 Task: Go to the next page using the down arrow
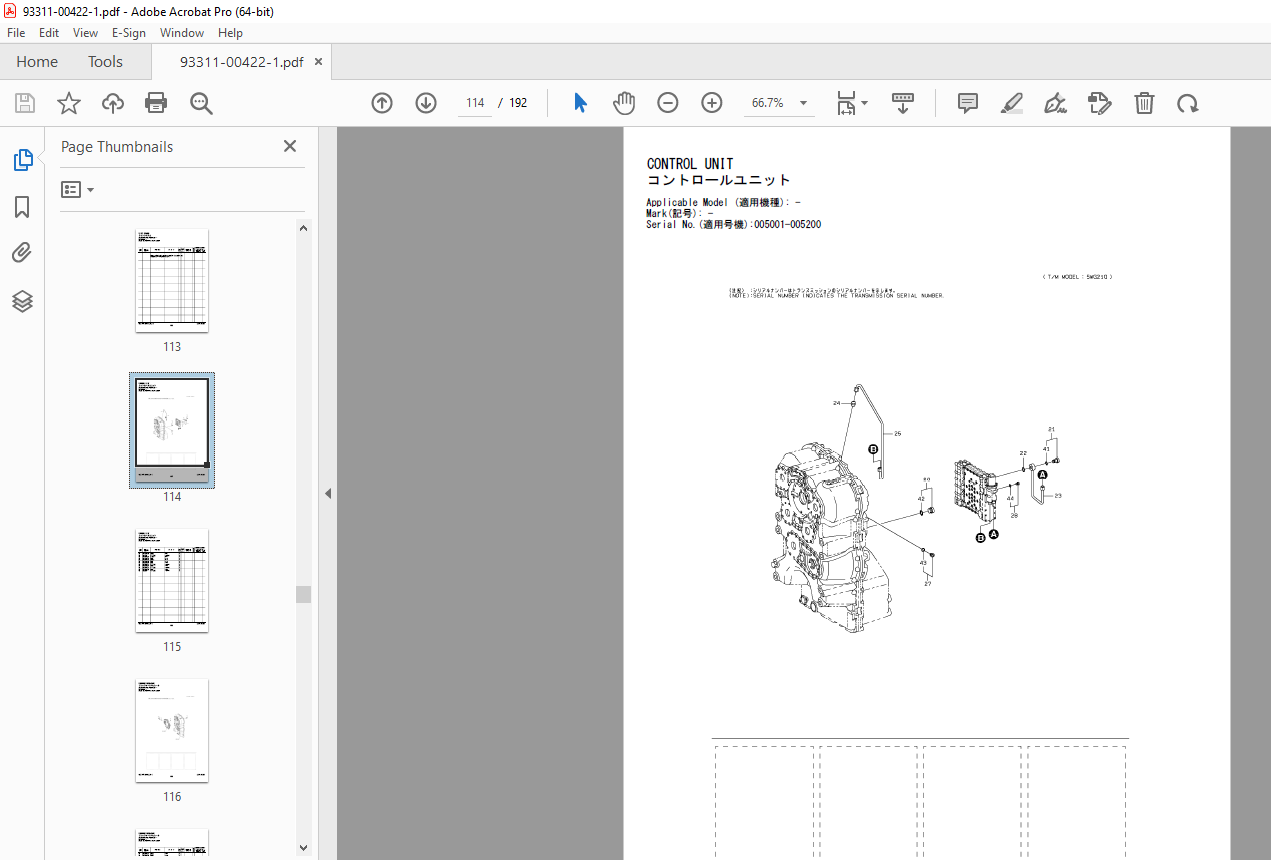(x=426, y=103)
